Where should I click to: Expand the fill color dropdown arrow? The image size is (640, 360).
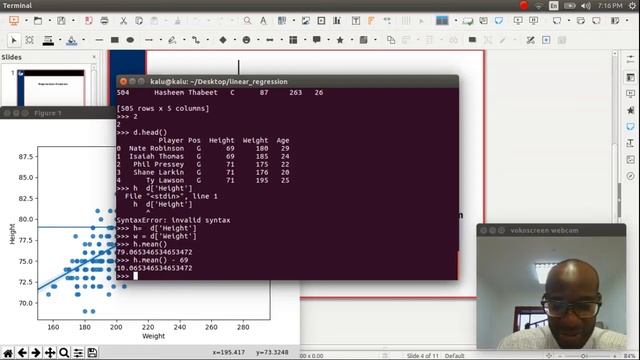84,40
